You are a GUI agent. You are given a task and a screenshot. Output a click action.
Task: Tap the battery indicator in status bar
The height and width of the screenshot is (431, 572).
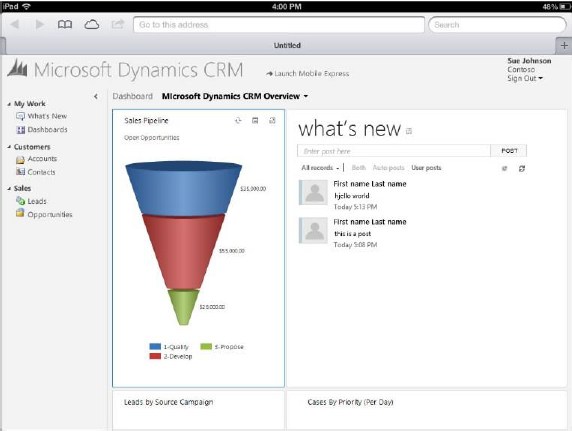(x=564, y=7)
